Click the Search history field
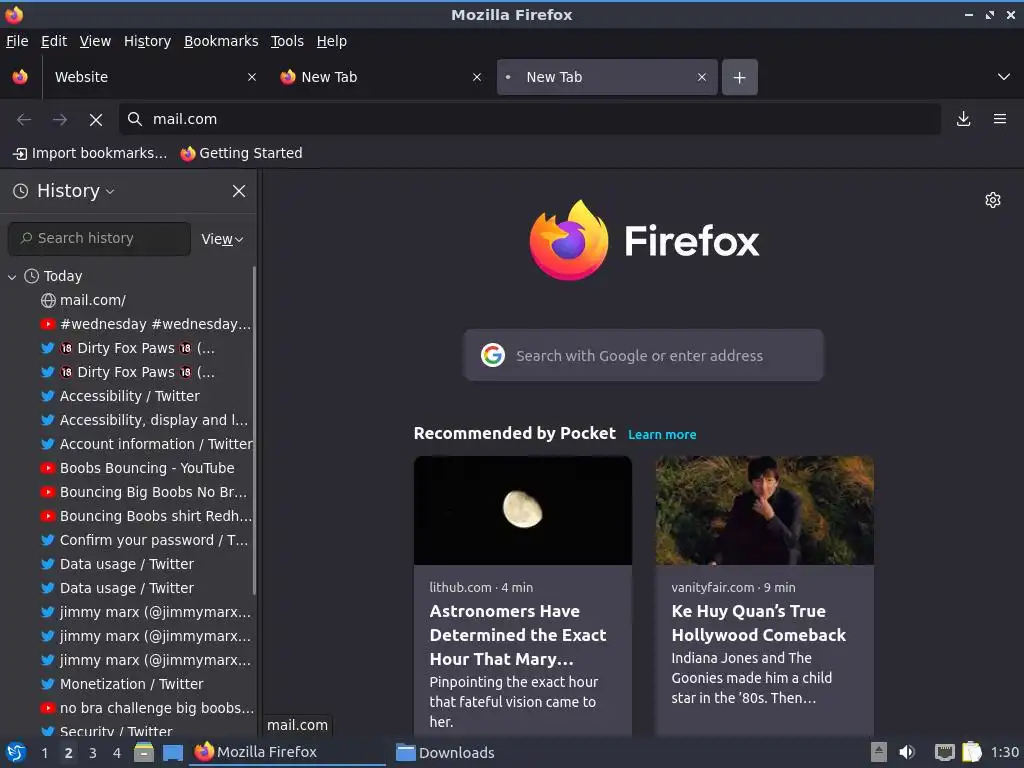Screen dimensions: 1024x768 pos(99,238)
